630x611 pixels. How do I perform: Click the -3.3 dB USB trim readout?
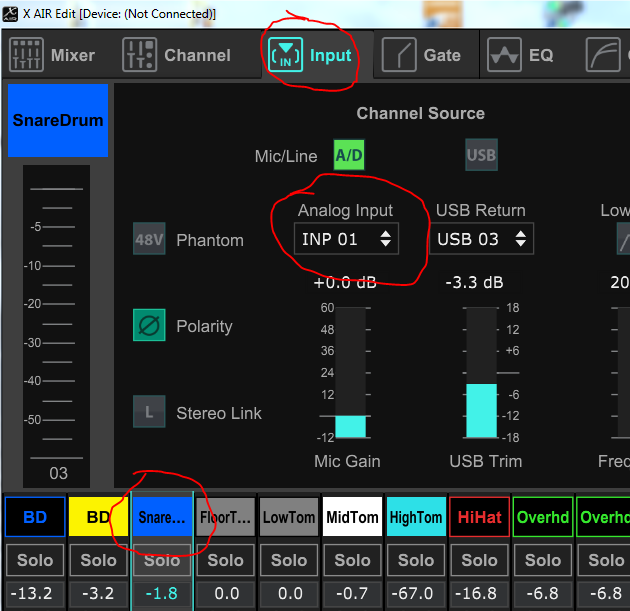coord(475,282)
